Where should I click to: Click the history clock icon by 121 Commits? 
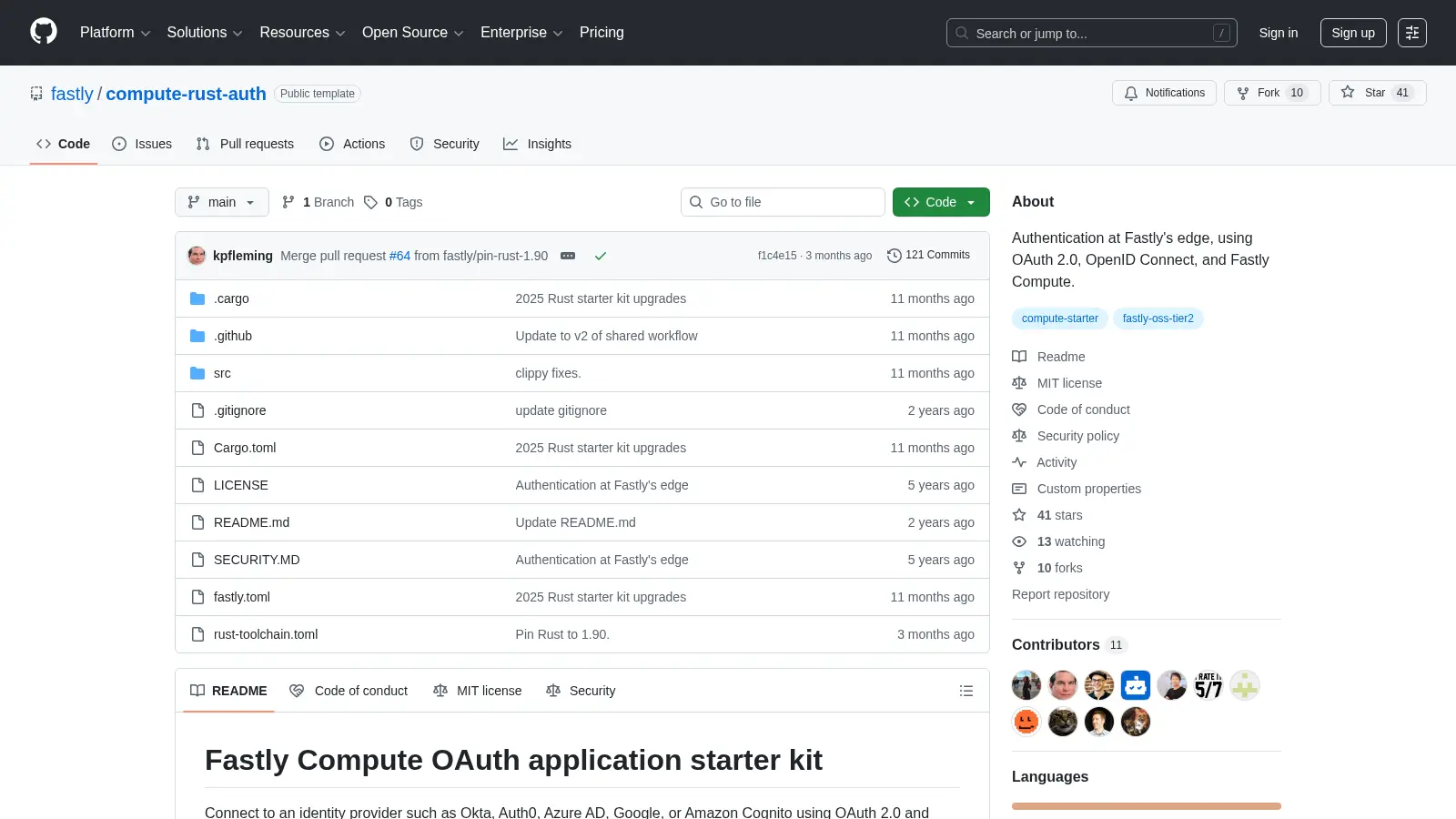coord(894,256)
